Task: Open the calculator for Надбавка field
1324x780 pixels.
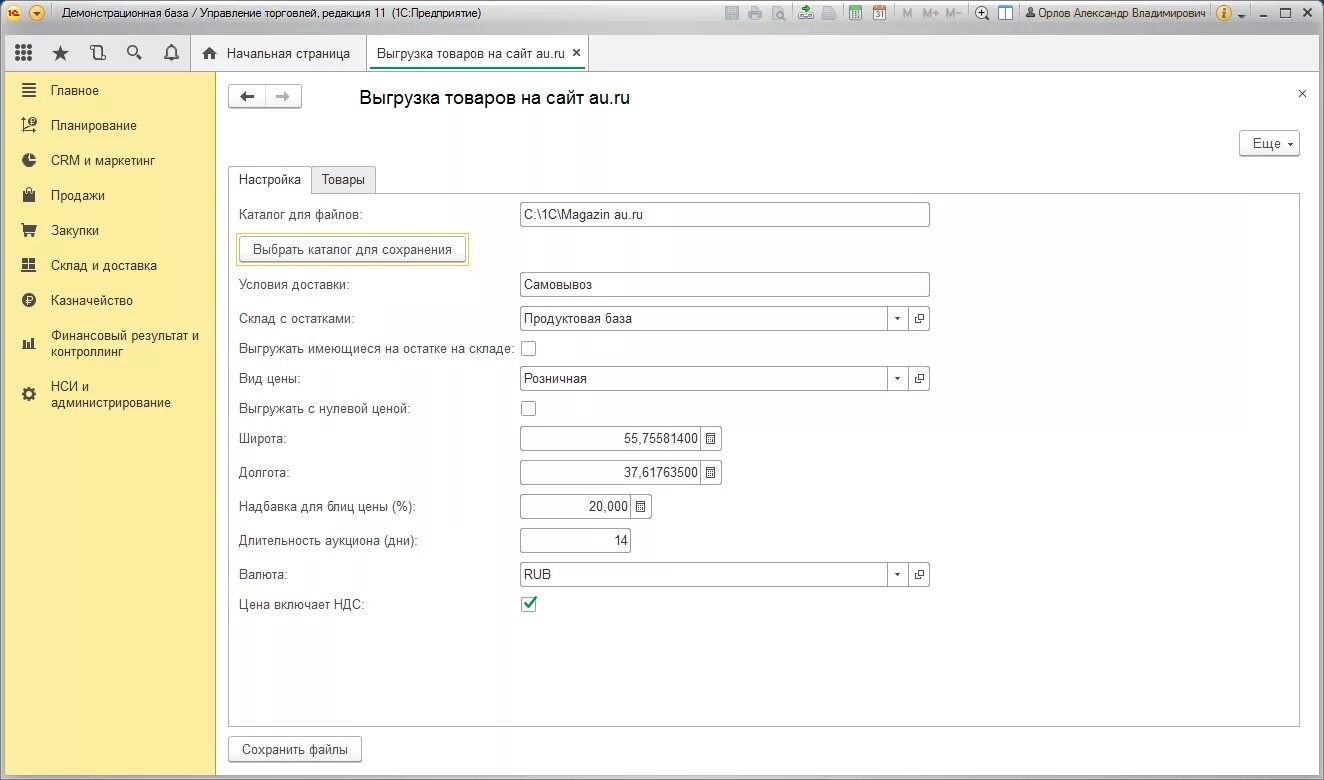Action: pyautogui.click(x=641, y=506)
